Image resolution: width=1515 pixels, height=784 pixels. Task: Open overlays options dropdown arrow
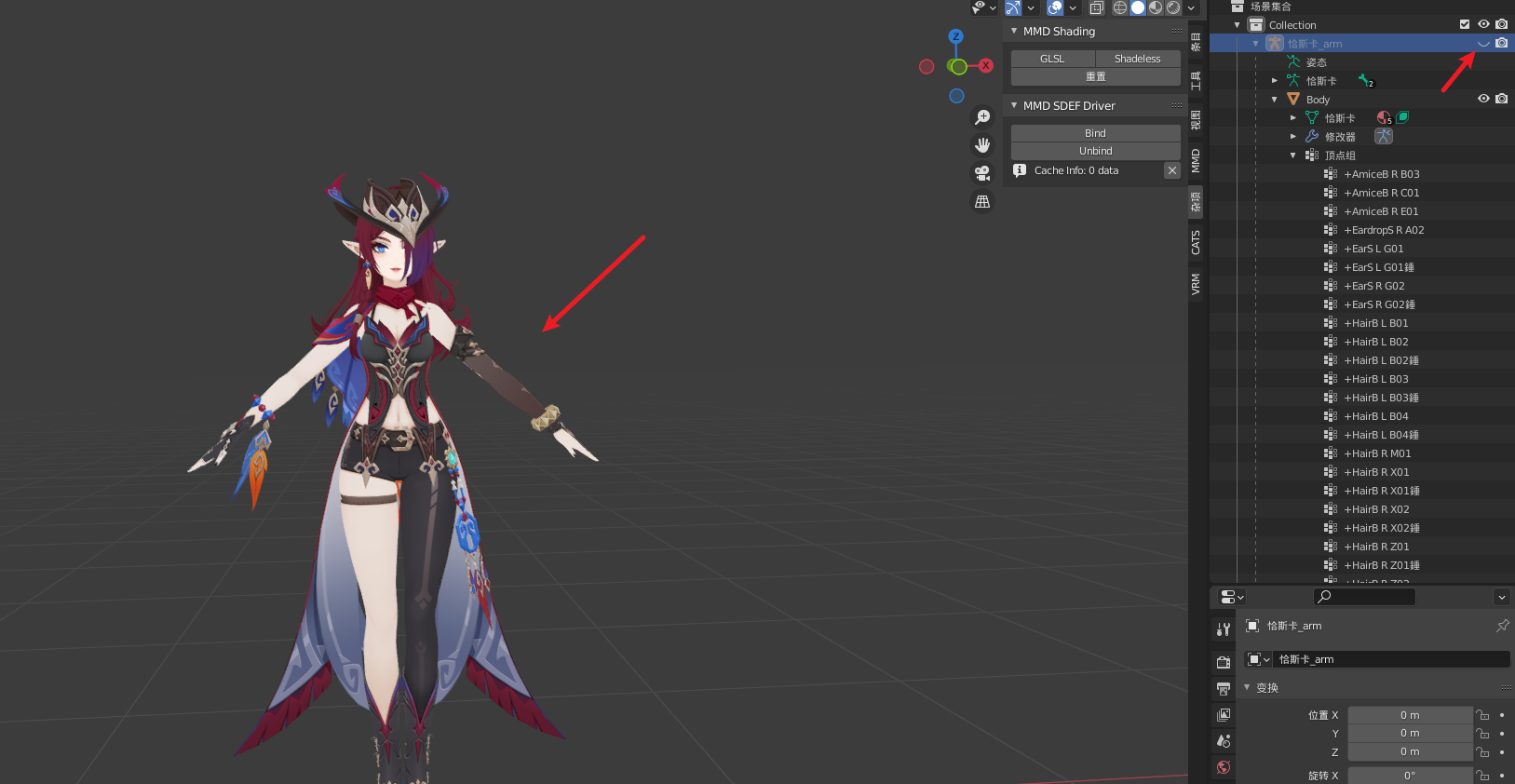[1073, 7]
